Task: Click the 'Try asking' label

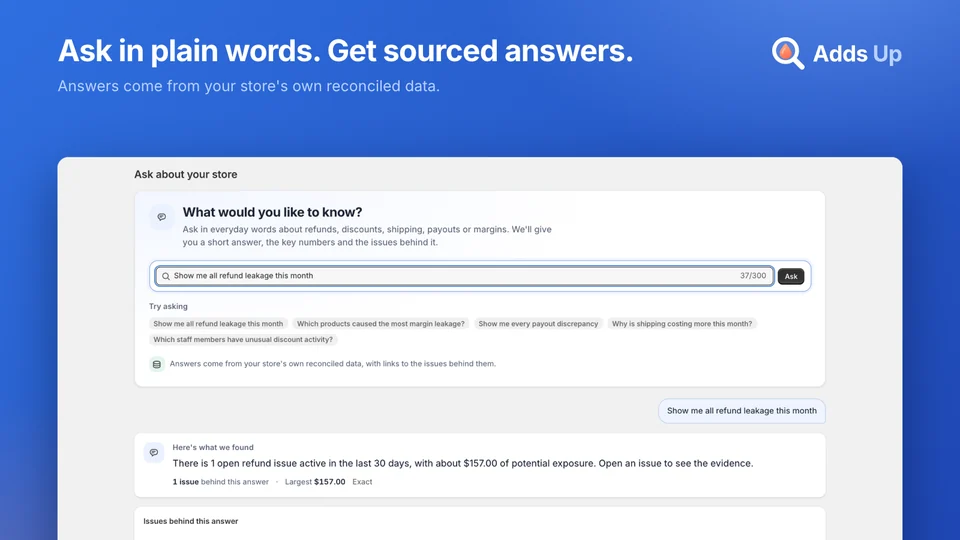Action: coord(168,306)
